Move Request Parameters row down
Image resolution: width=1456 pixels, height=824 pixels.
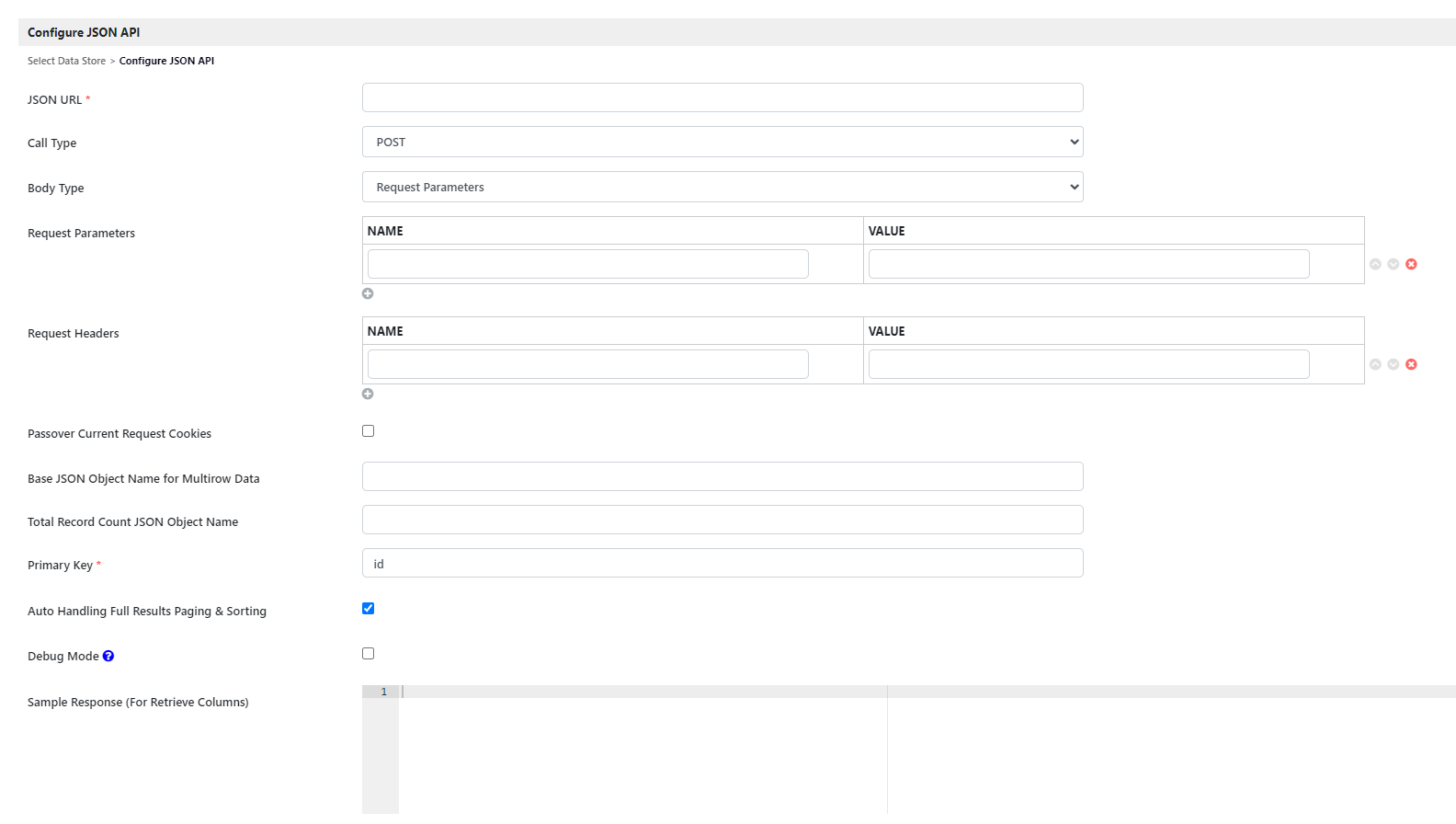pyautogui.click(x=1393, y=264)
